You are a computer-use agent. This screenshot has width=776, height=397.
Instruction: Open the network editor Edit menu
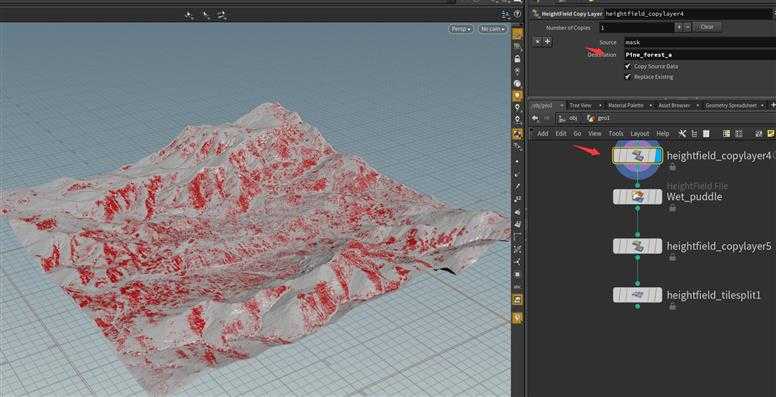click(x=561, y=134)
